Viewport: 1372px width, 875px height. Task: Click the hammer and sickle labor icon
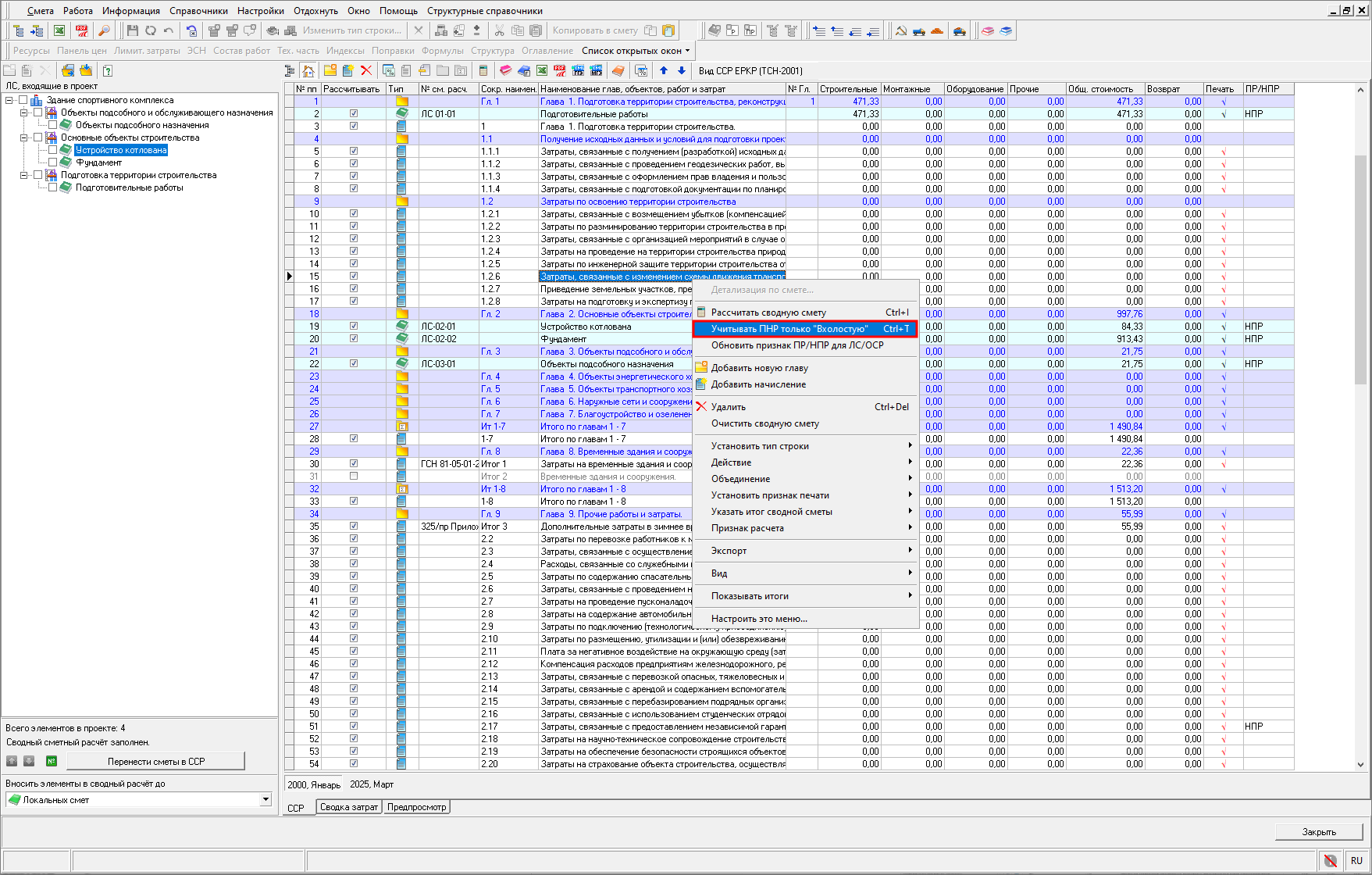900,30
